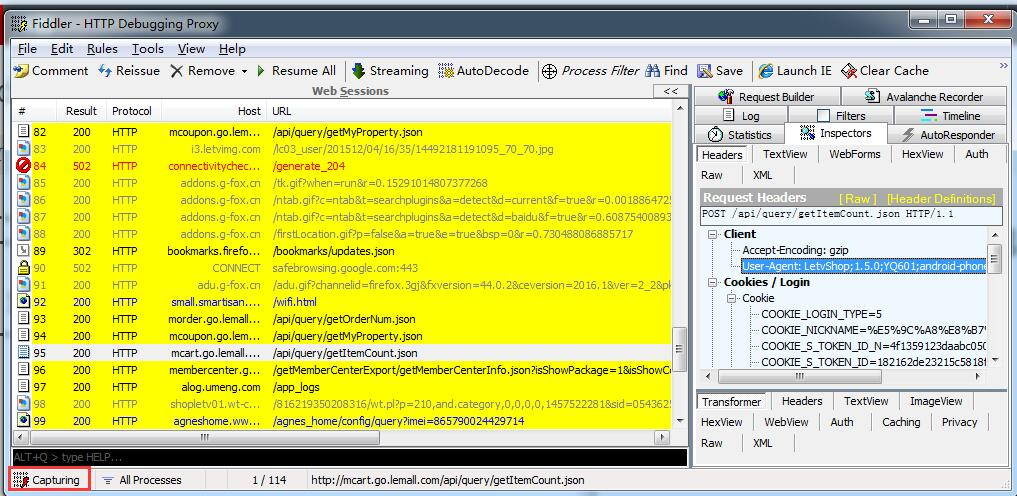
Task: Sort sessions by Result column header
Action: tap(81, 112)
